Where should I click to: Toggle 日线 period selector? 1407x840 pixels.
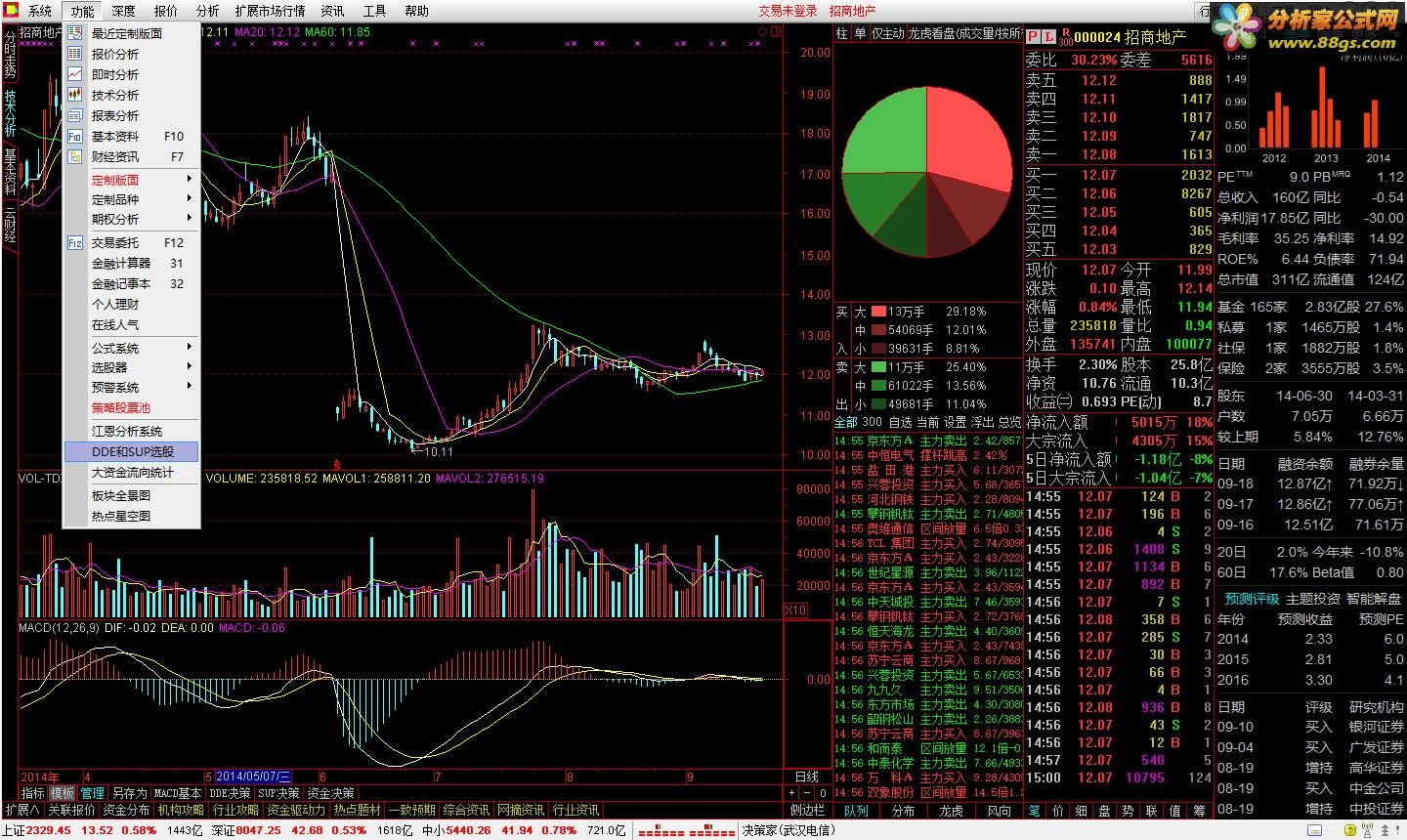(x=807, y=777)
